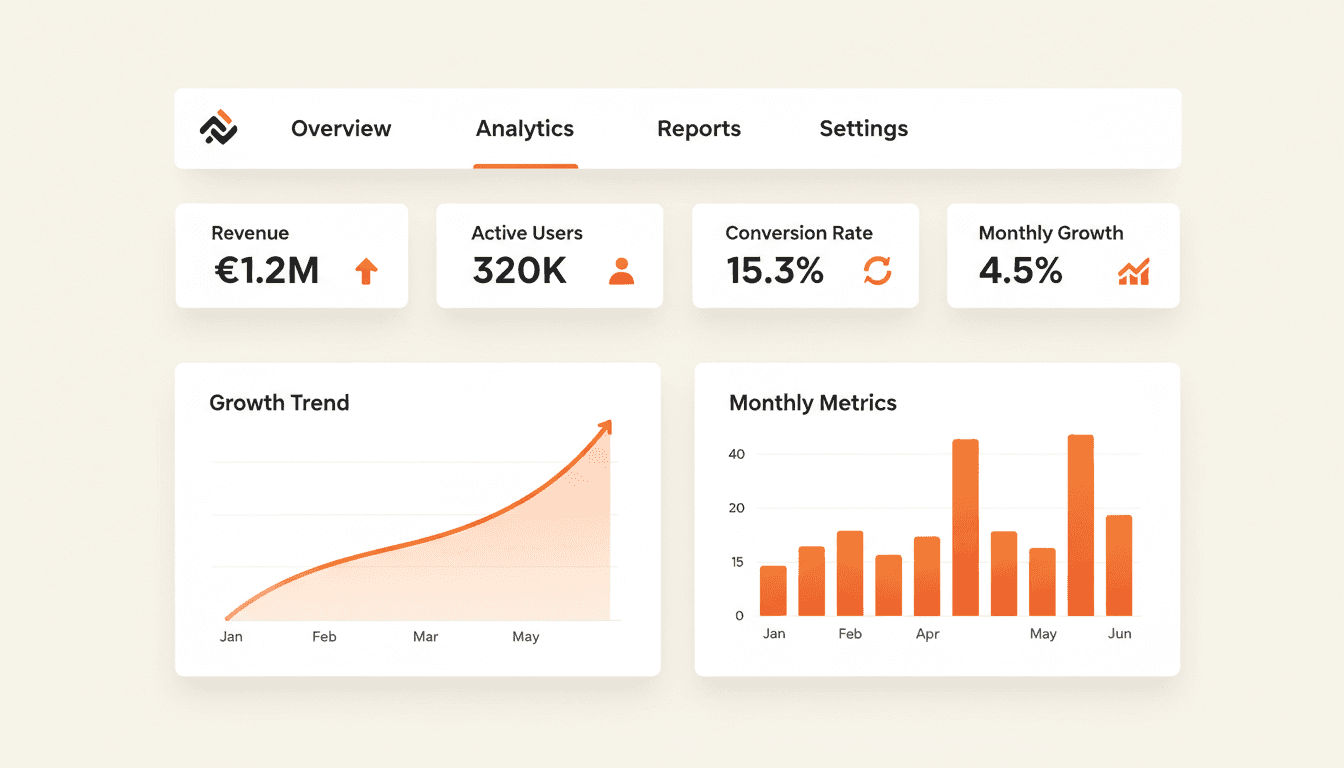Viewport: 1344px width, 768px height.
Task: Select the Analytics navigation item
Action: 524,128
